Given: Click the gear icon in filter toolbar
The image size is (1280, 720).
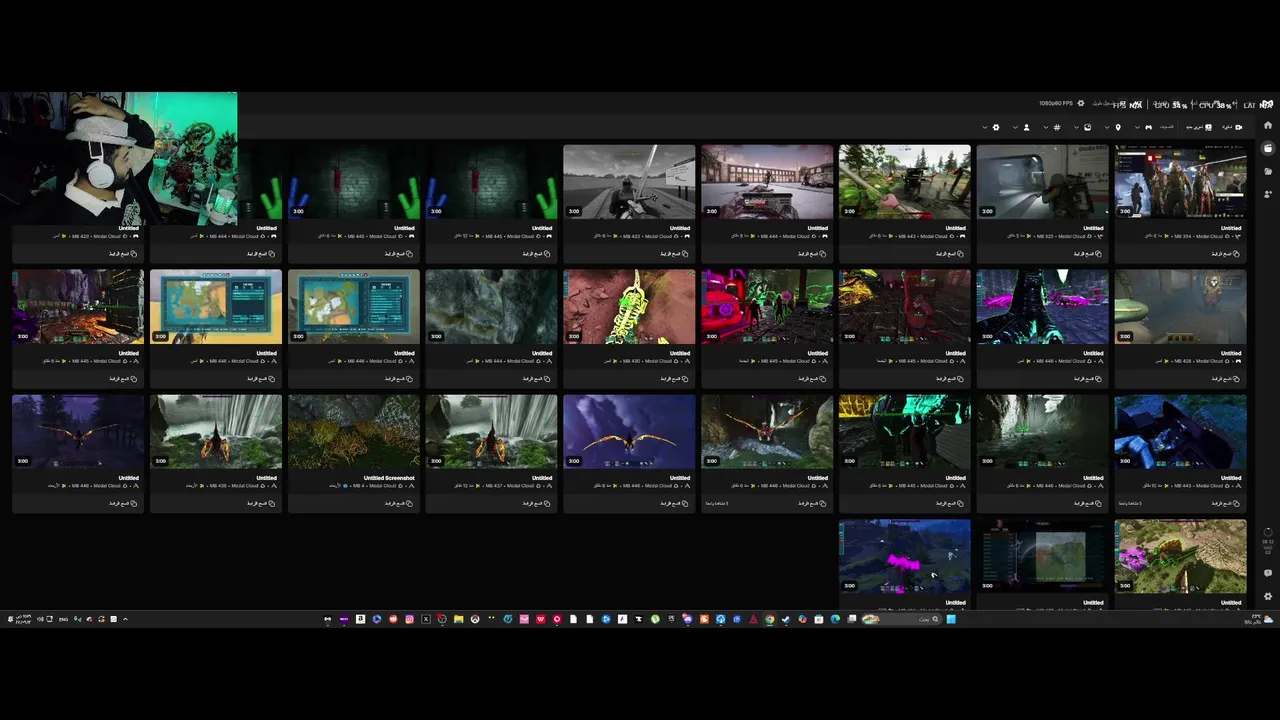Looking at the screenshot, I should point(996,127).
